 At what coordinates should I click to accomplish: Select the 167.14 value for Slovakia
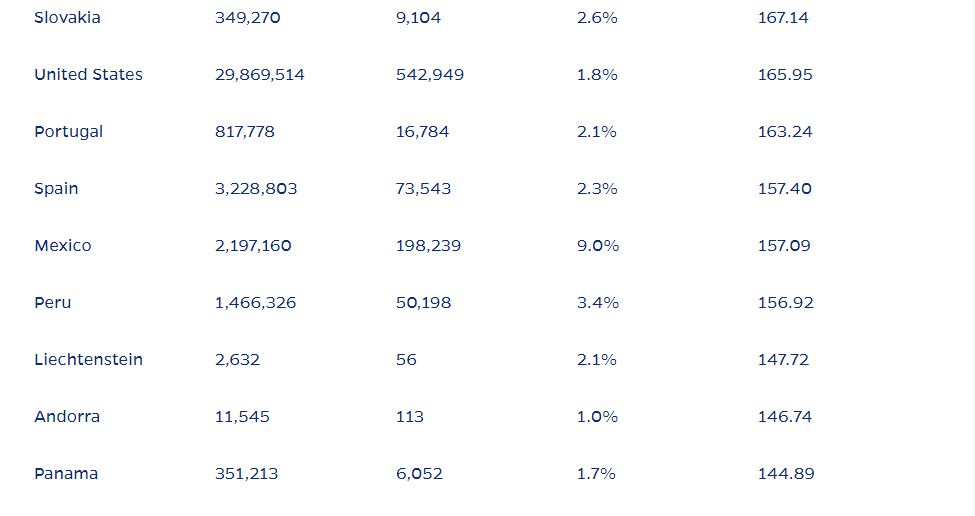coord(783,18)
